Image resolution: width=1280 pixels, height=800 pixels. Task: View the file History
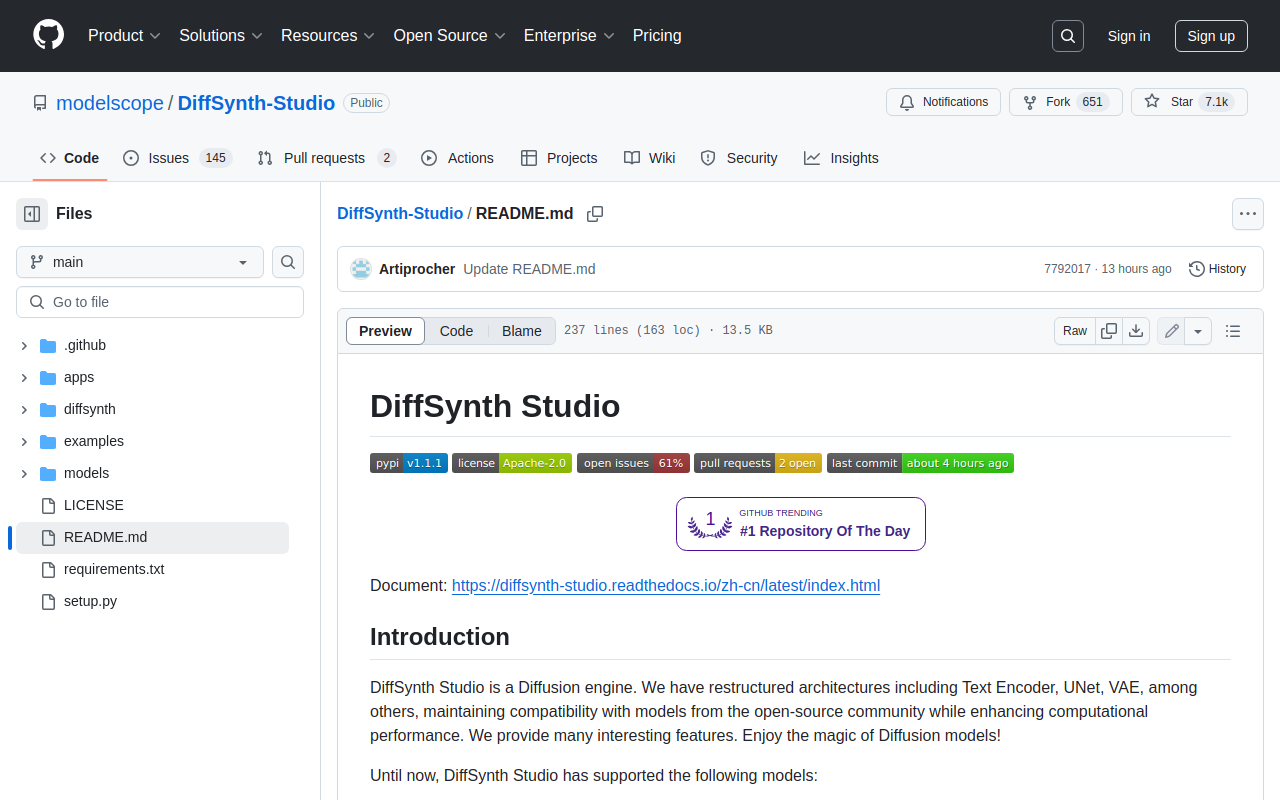pos(1217,269)
